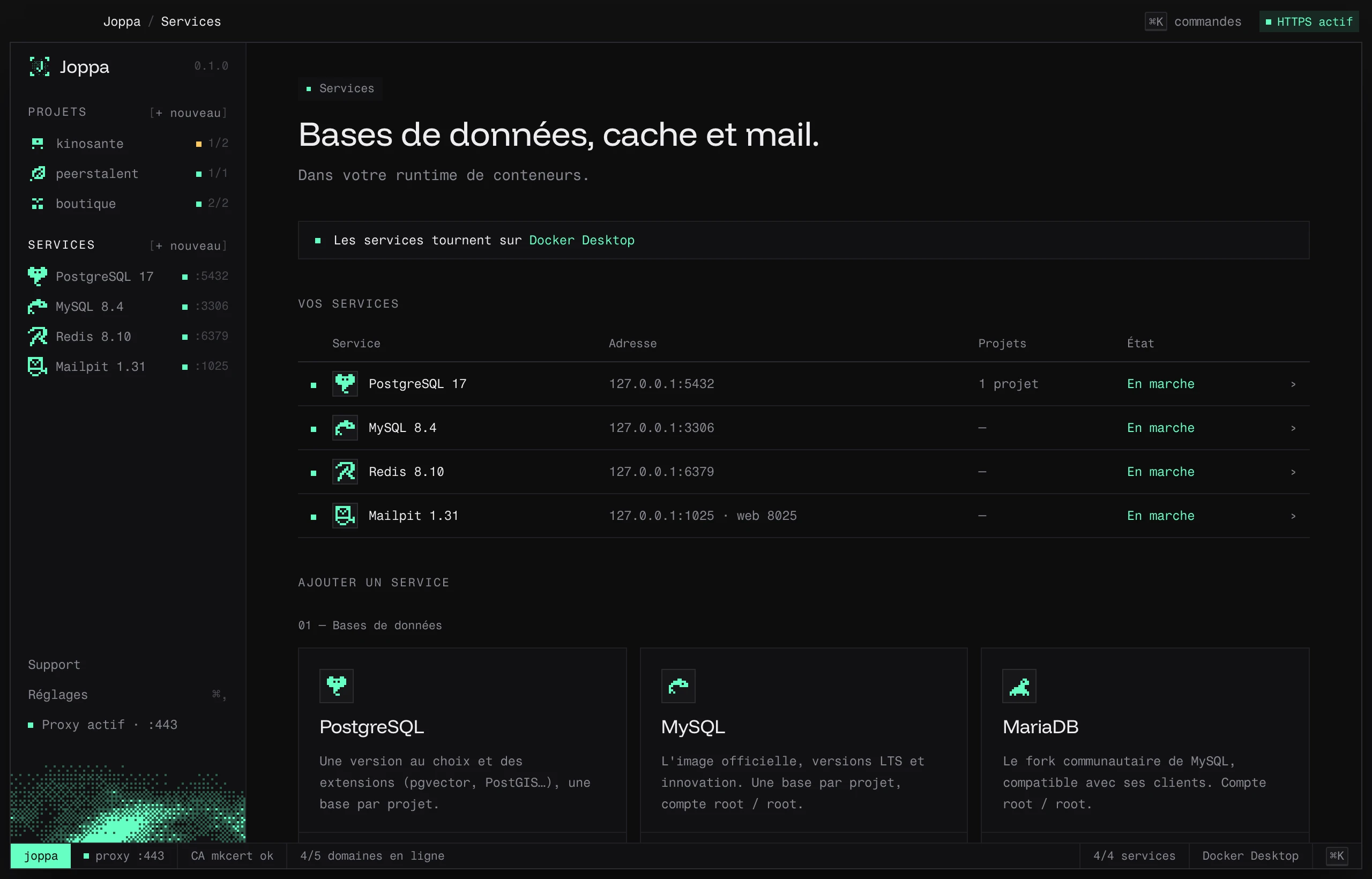Add a new service with [+ nouveau]

(x=188, y=246)
